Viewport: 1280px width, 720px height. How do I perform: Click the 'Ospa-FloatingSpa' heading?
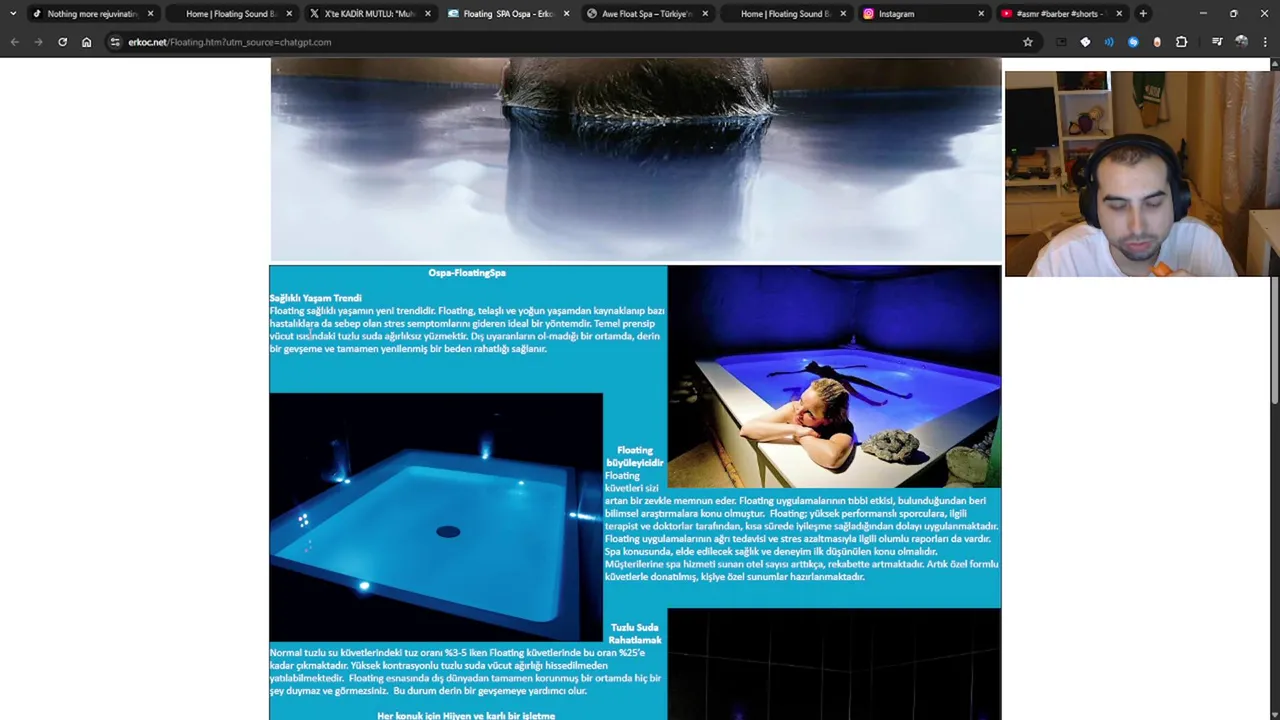point(467,272)
